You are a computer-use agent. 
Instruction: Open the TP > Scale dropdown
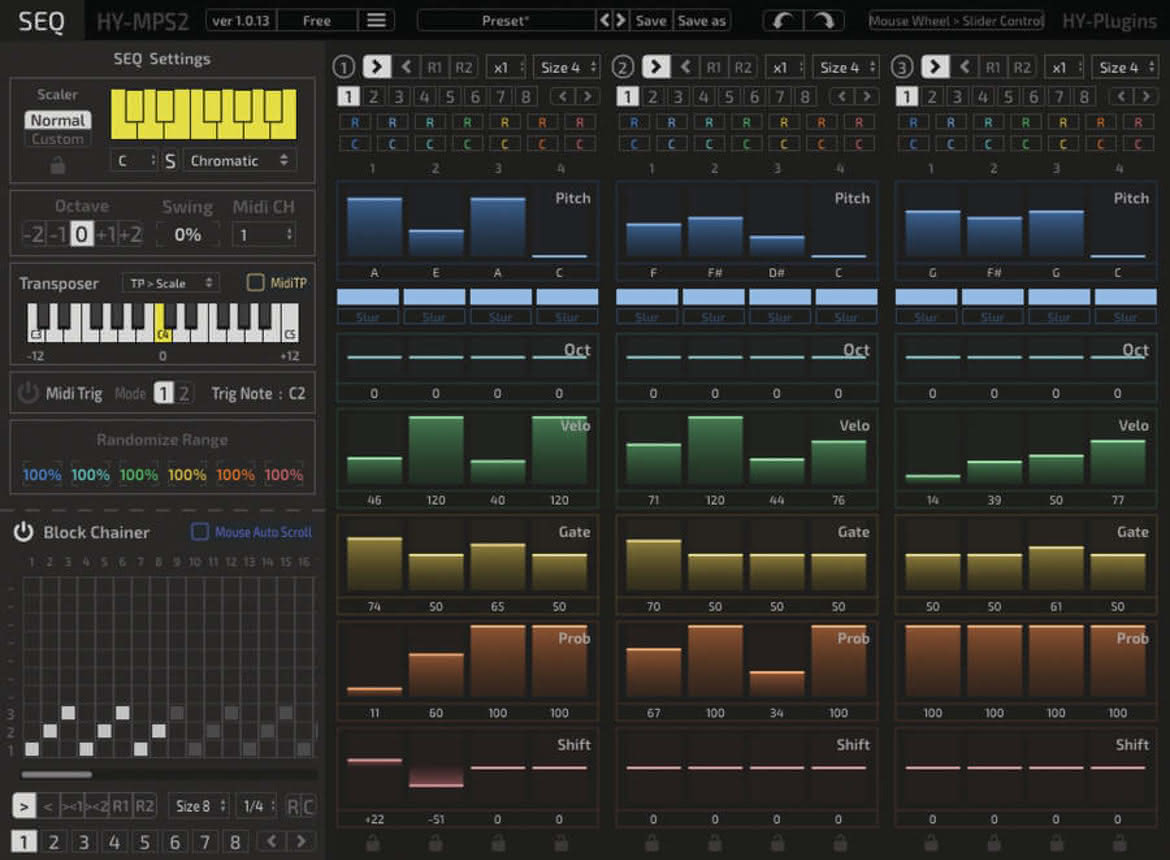tap(170, 283)
